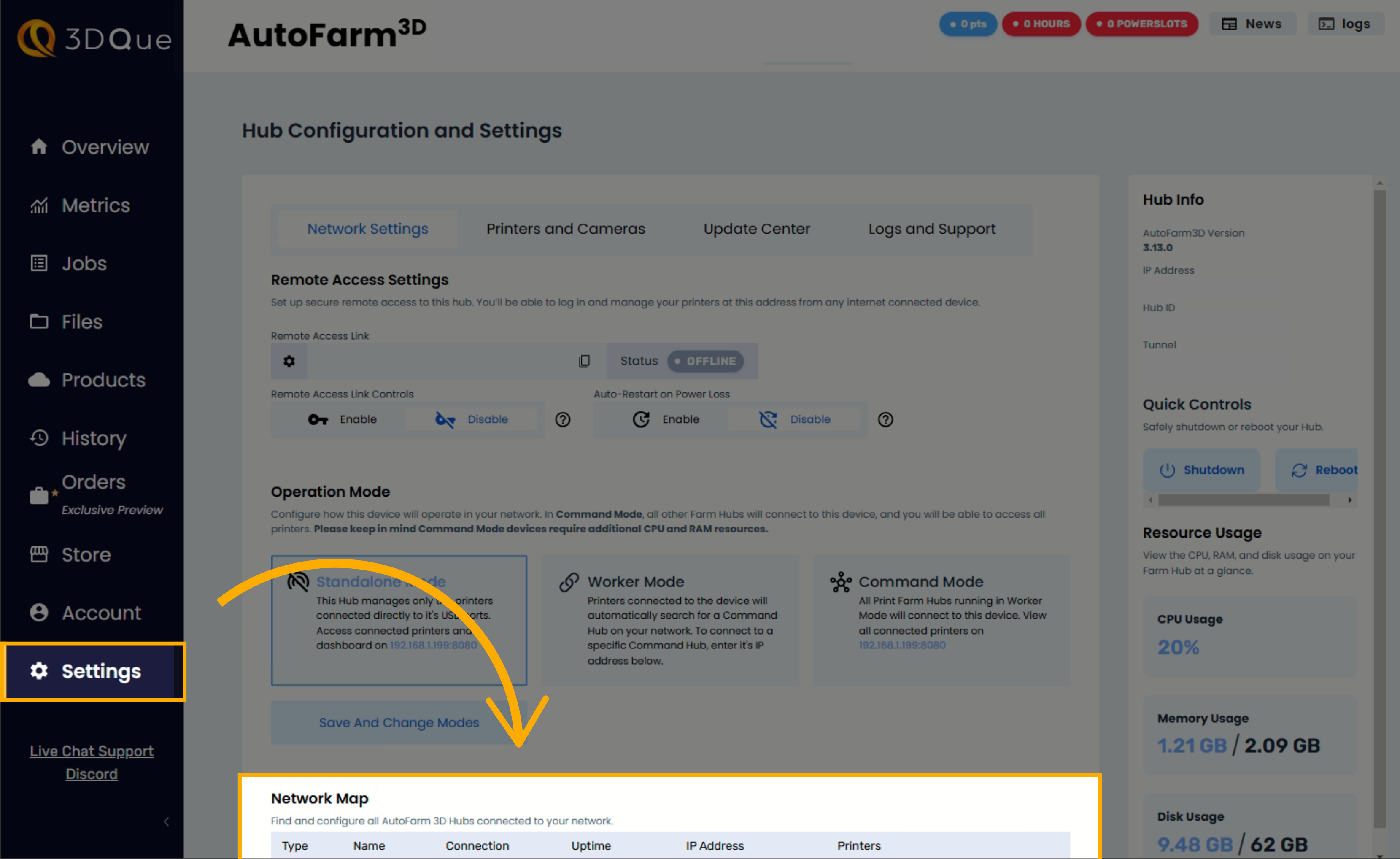Collapse the sidebar with the chevron arrow

(x=166, y=821)
